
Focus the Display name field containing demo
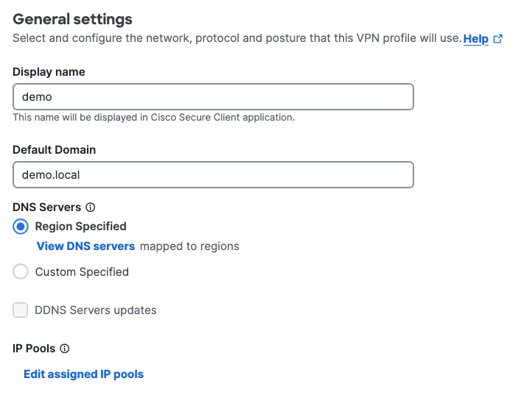[213, 97]
